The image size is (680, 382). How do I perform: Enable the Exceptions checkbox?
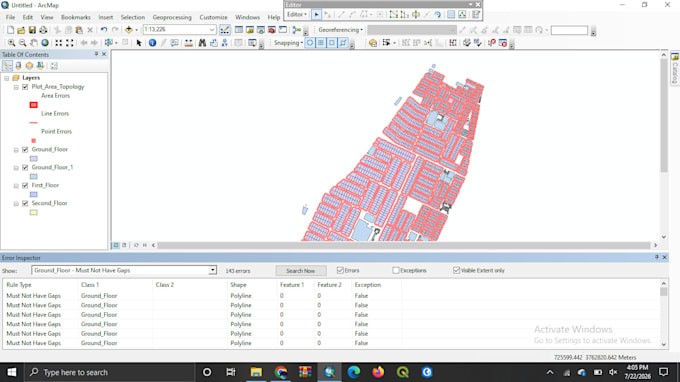click(x=396, y=270)
